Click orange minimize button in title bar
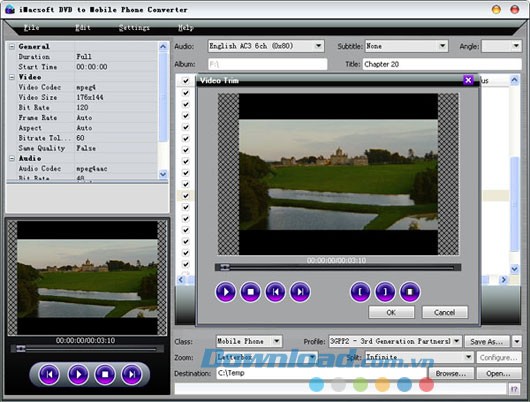Screen dimensions: 530x402 tap(496, 9)
